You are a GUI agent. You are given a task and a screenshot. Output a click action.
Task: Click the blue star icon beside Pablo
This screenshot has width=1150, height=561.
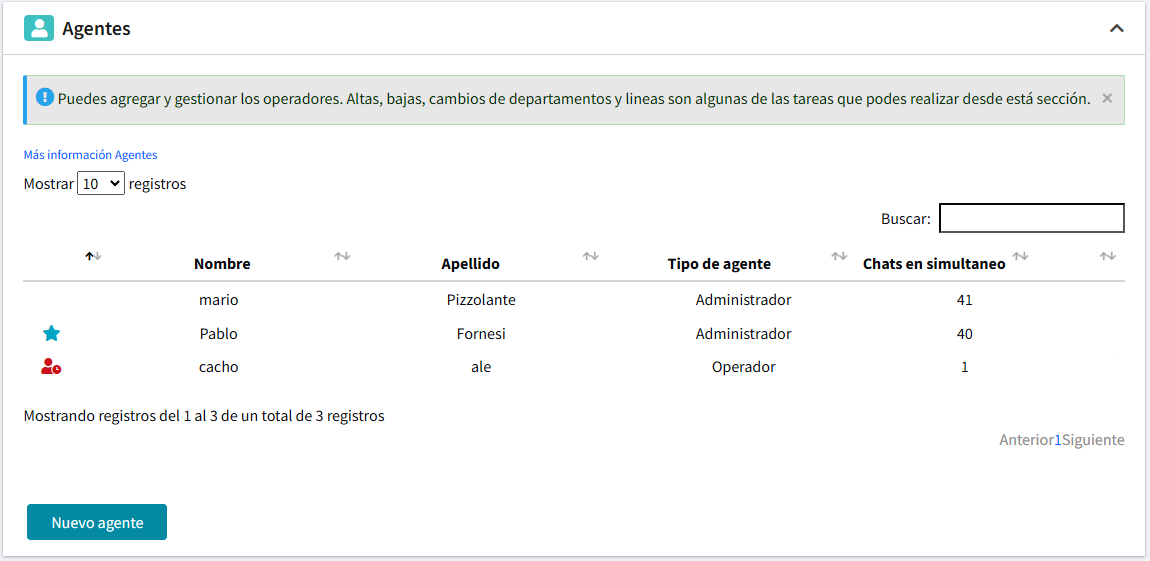coord(52,334)
